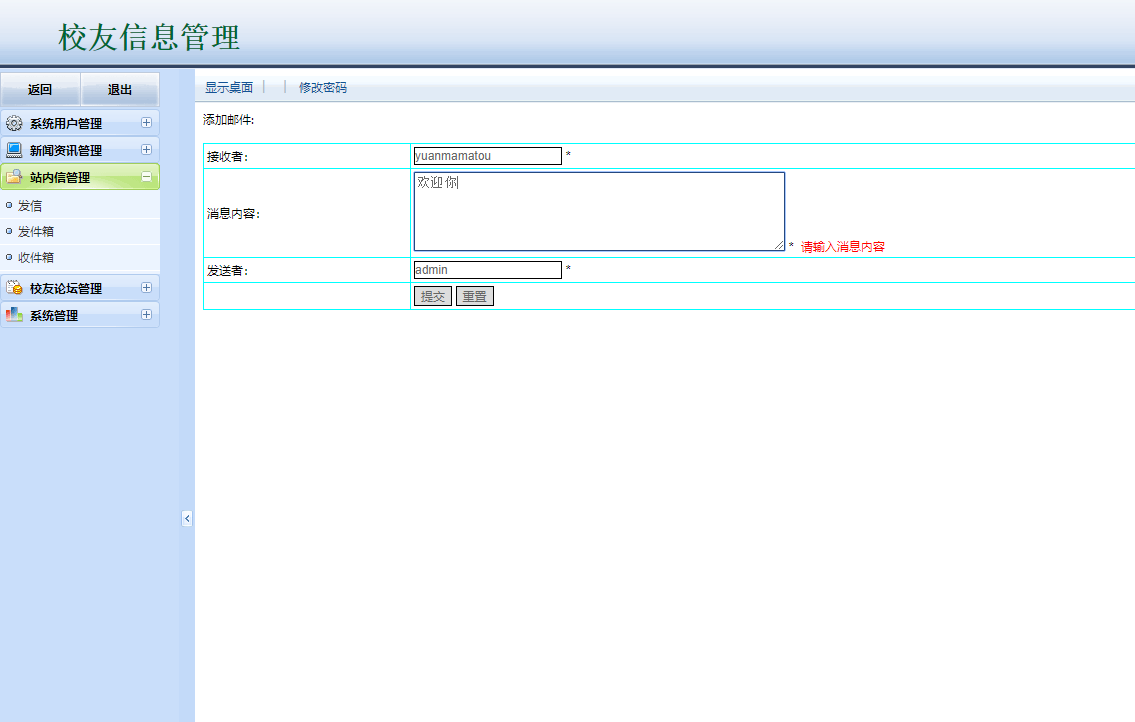This screenshot has height=722, width=1135.
Task: Click the 发送者 label
Action: coord(227,271)
